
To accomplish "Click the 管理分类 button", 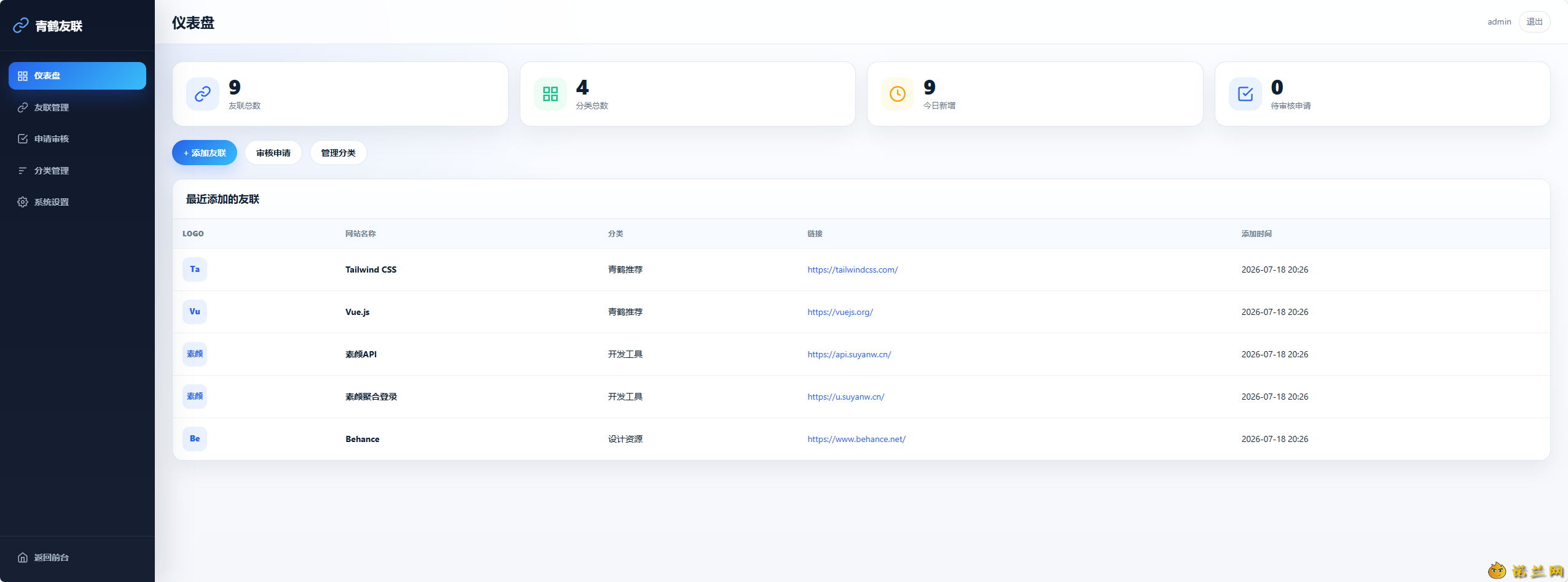I will 339,153.
